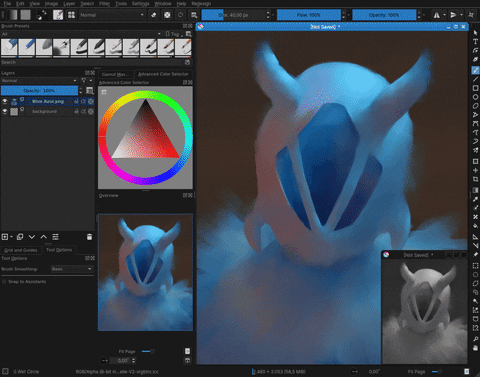Select the Crop tool in the toolbox
The image size is (480, 377).
pos(475,179)
